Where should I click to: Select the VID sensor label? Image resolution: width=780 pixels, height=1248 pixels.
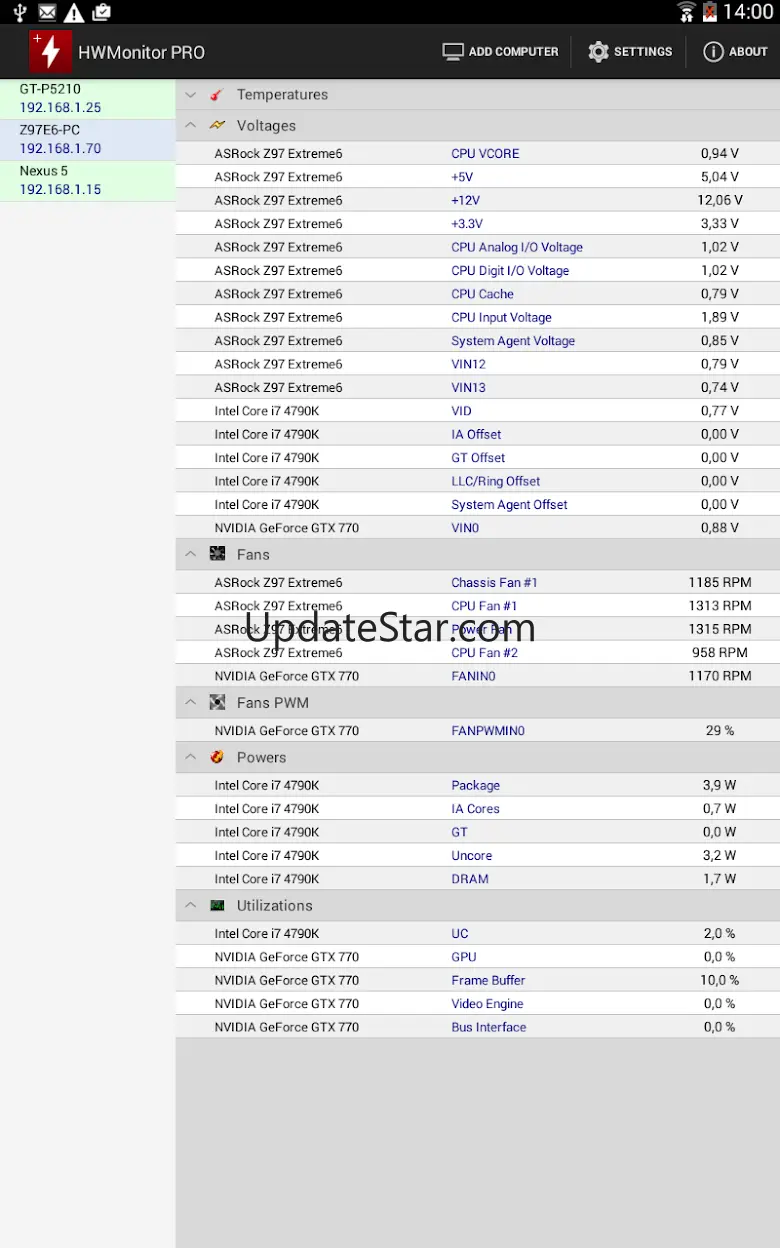(x=461, y=411)
